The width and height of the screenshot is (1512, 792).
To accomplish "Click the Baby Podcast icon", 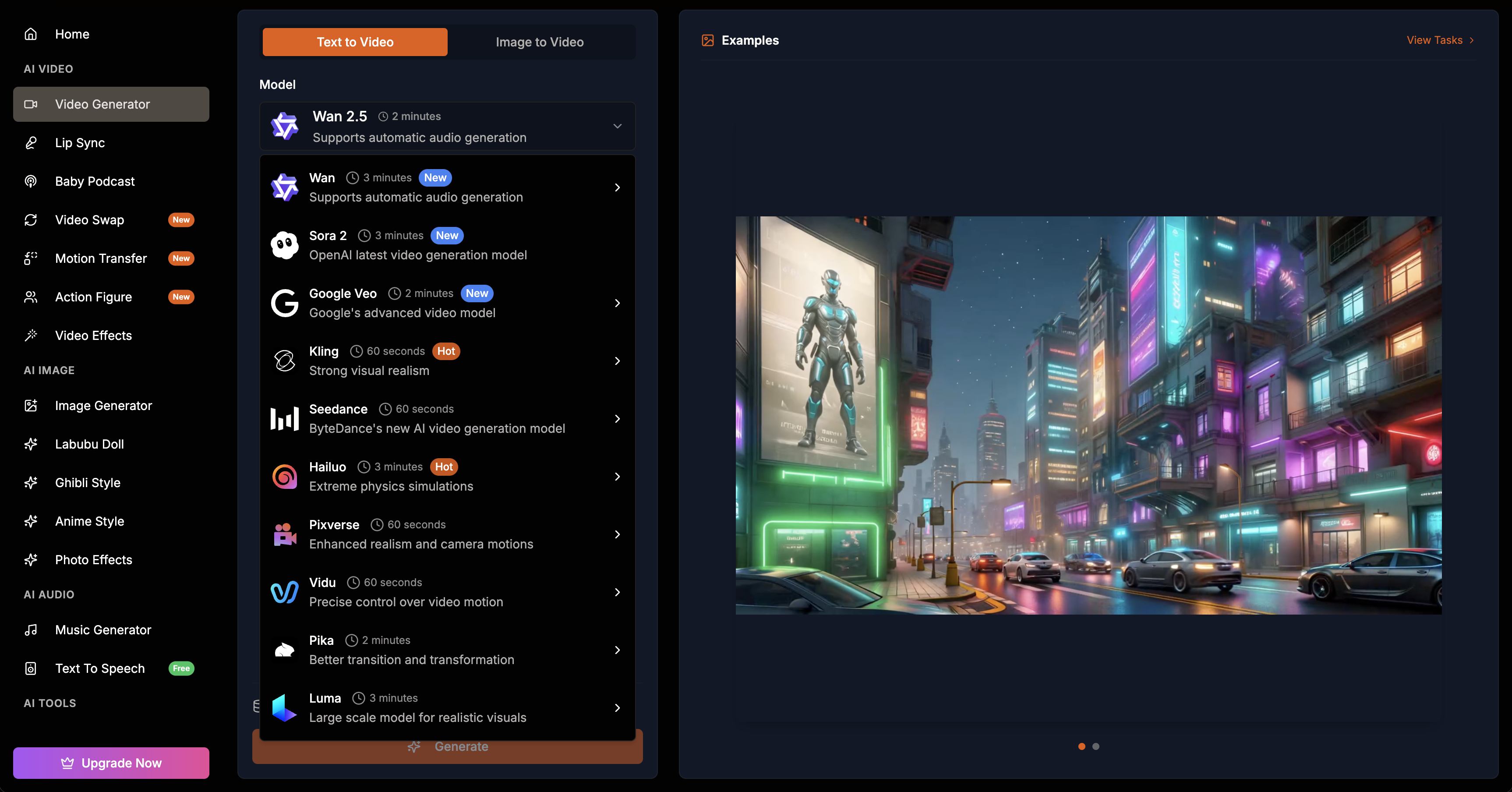I will pos(31,181).
